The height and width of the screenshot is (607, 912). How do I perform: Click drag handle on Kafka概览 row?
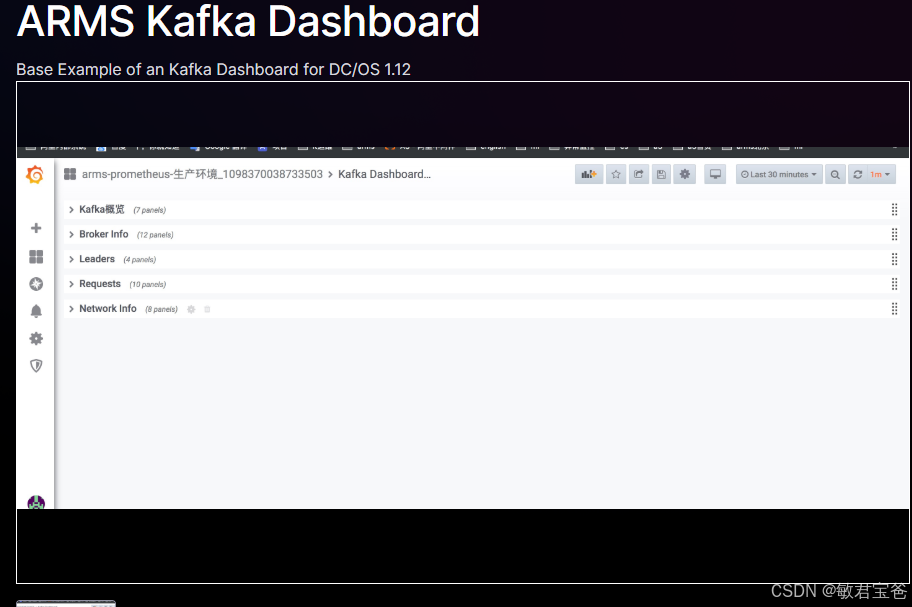[895, 209]
